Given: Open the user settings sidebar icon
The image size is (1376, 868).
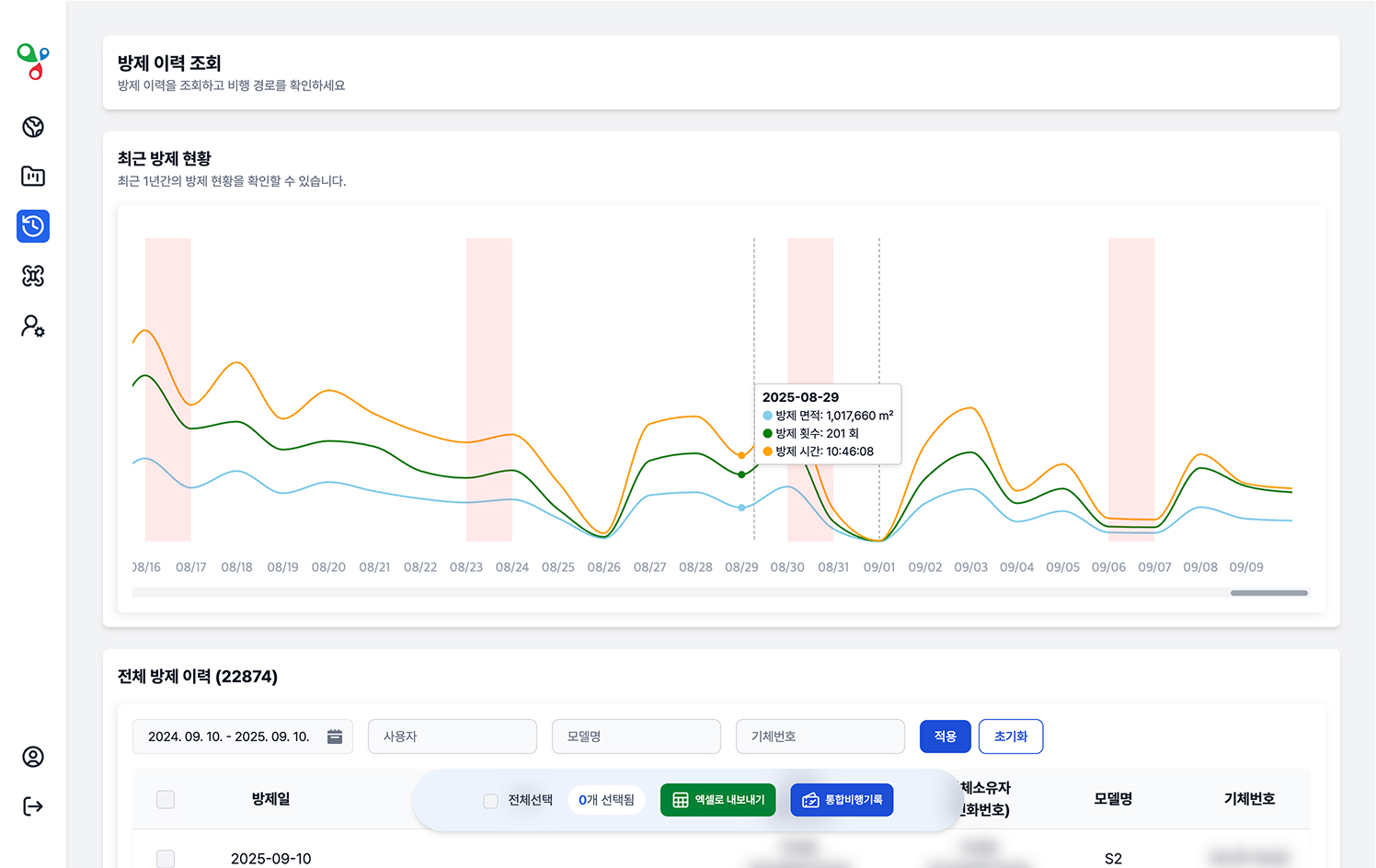Looking at the screenshot, I should pyautogui.click(x=33, y=326).
